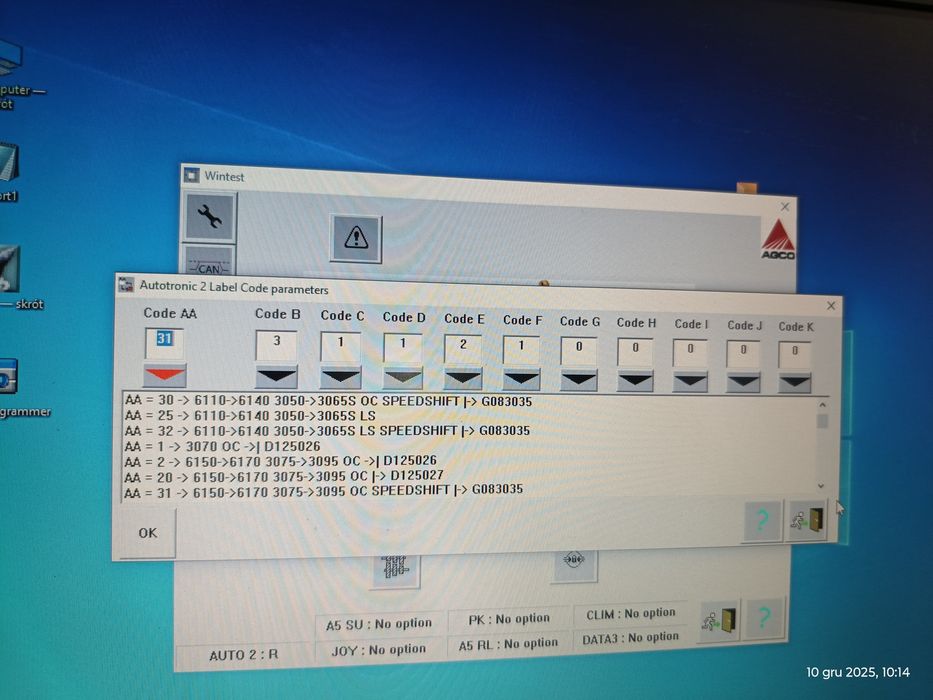This screenshot has width=933, height=700.
Task: Open the Code D dropdown arrow
Action: (403, 379)
